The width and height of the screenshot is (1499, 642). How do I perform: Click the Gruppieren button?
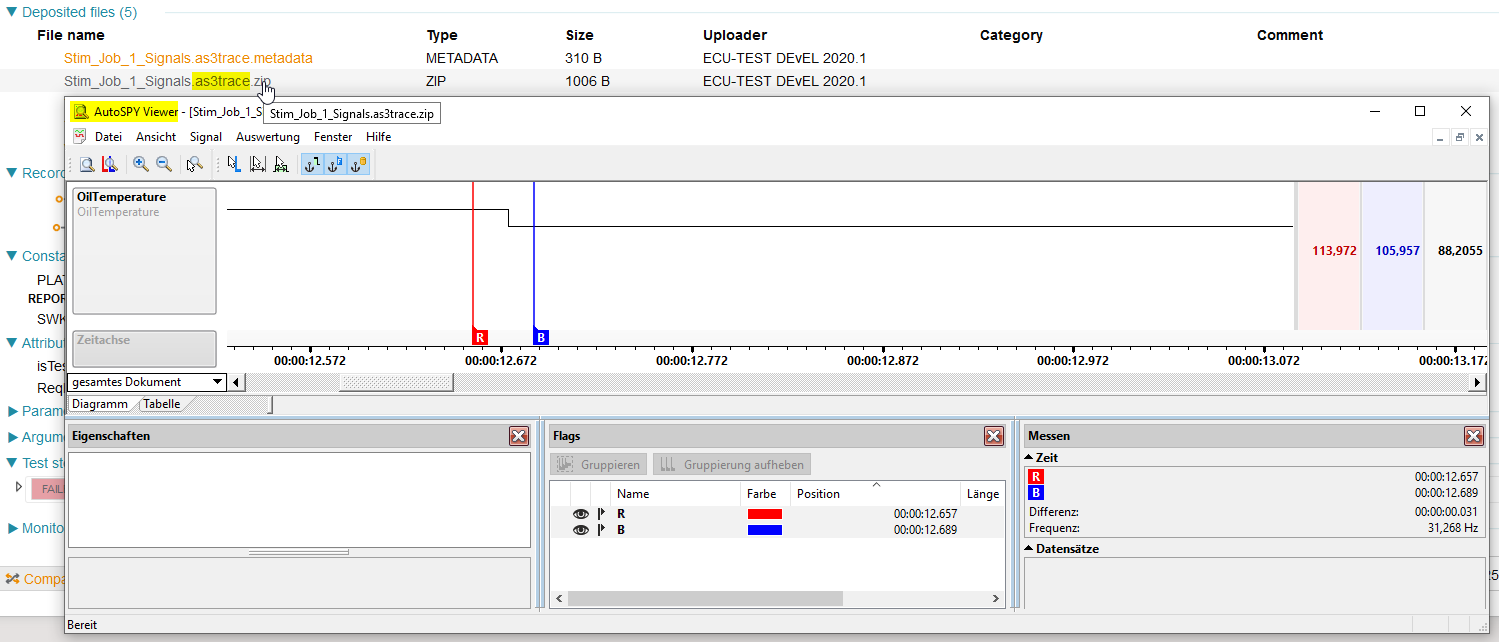pos(598,463)
